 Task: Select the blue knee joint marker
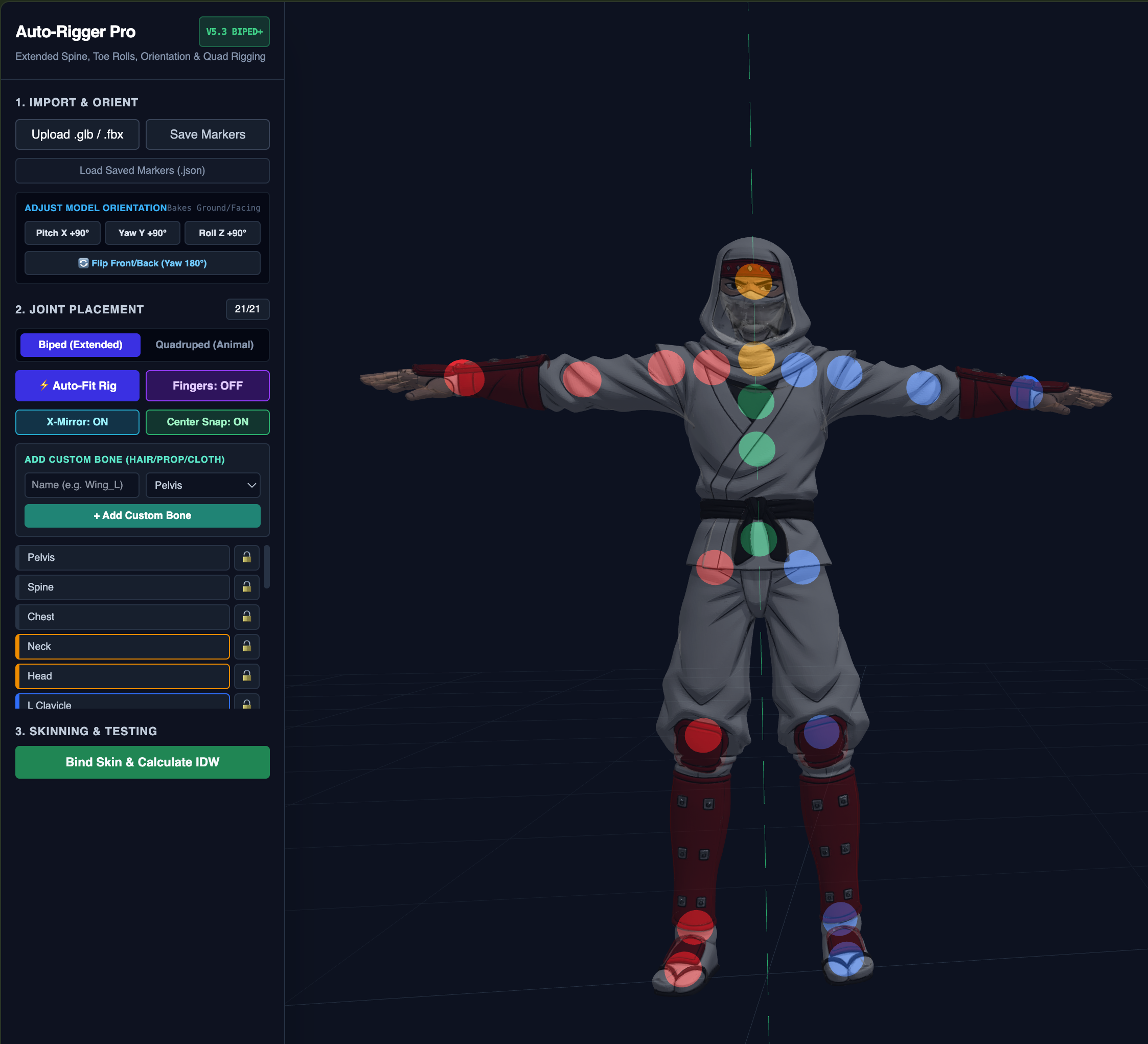pyautogui.click(x=821, y=733)
